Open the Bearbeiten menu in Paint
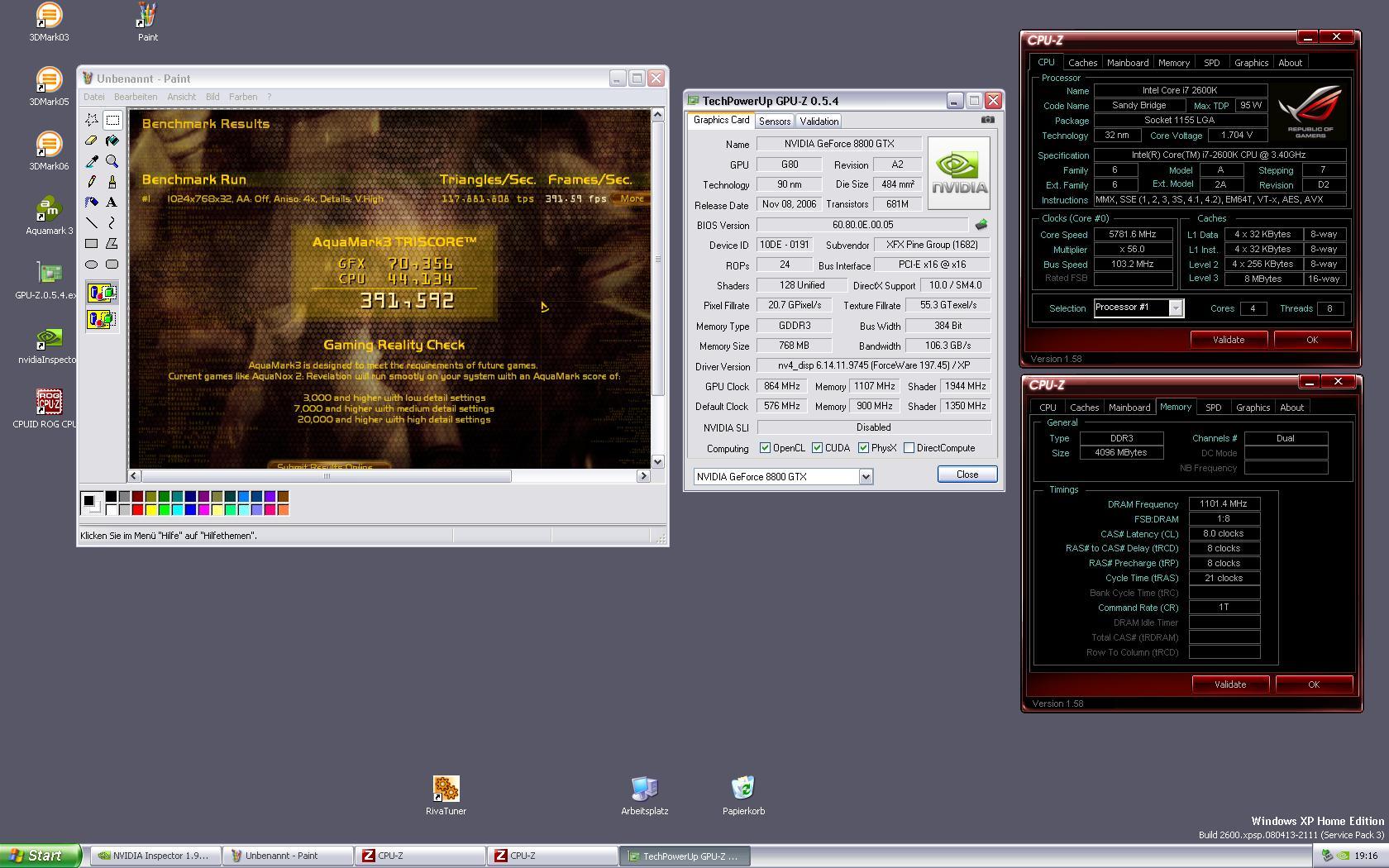The width and height of the screenshot is (1389, 868). tap(136, 97)
